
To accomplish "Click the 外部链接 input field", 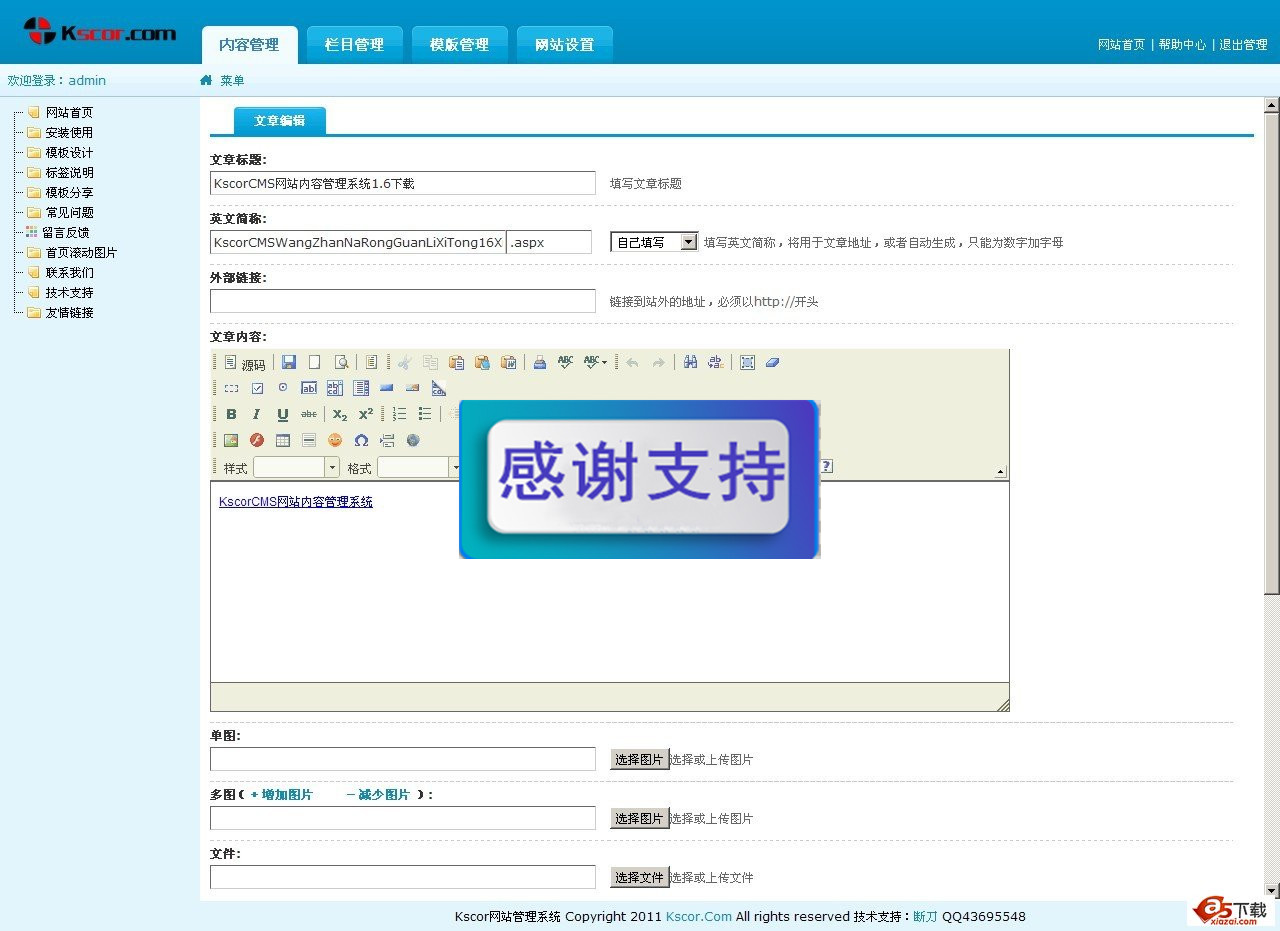I will click(x=402, y=301).
